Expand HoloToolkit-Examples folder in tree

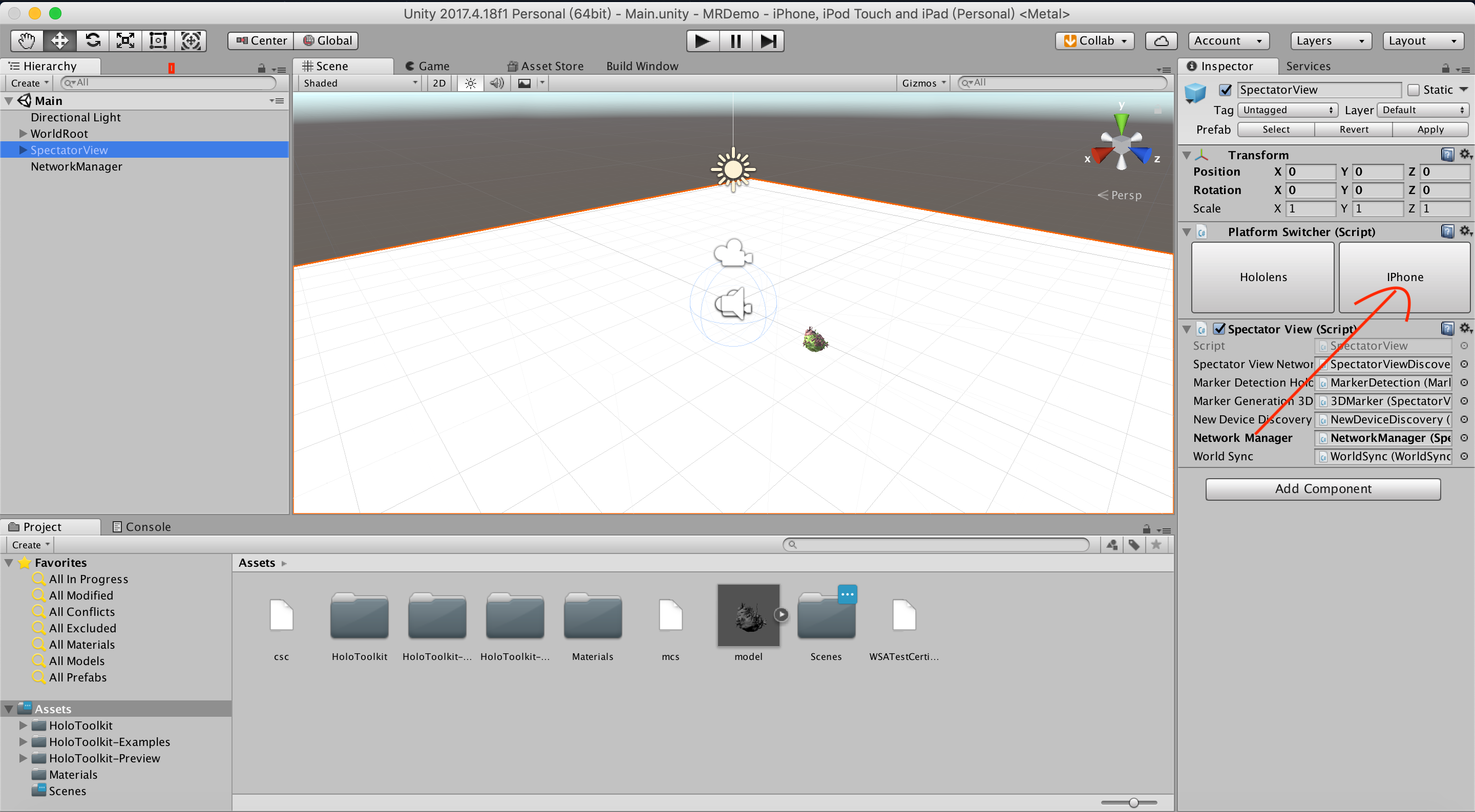(23, 742)
